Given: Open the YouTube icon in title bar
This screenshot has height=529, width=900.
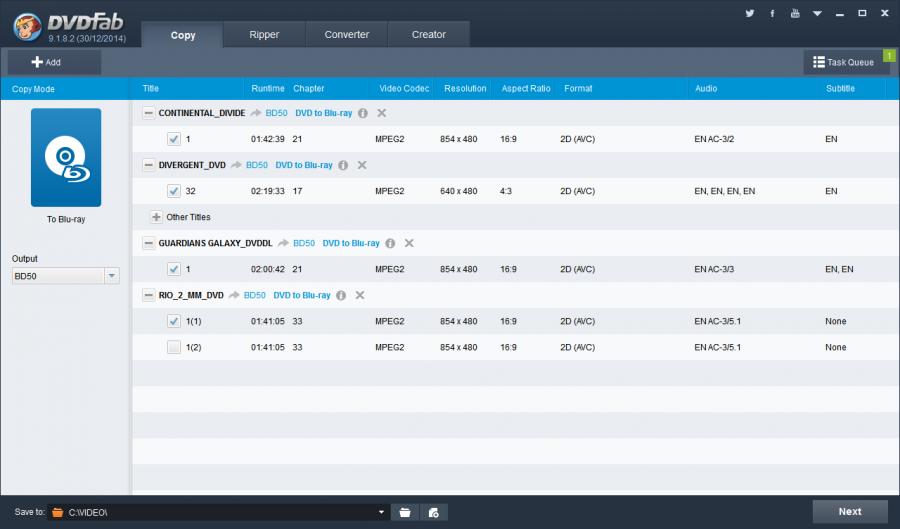Looking at the screenshot, I should pos(795,13).
